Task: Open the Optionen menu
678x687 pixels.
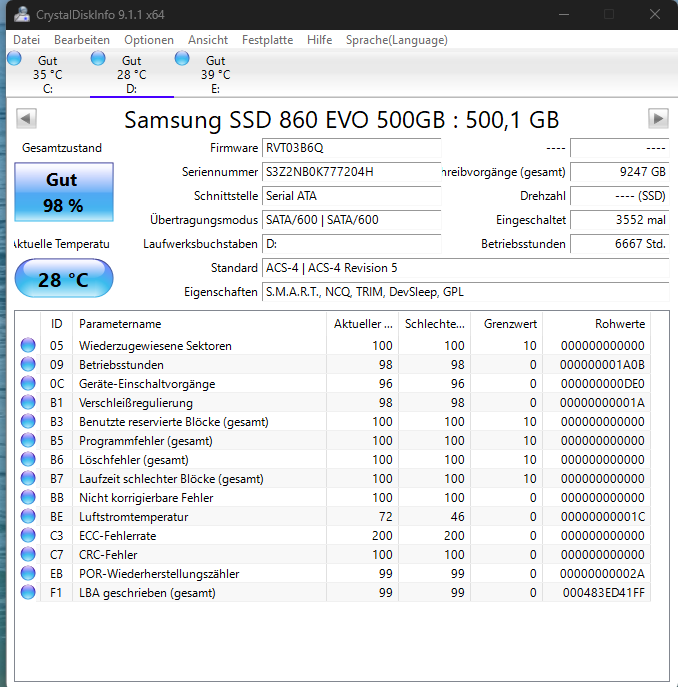Action: (x=149, y=40)
